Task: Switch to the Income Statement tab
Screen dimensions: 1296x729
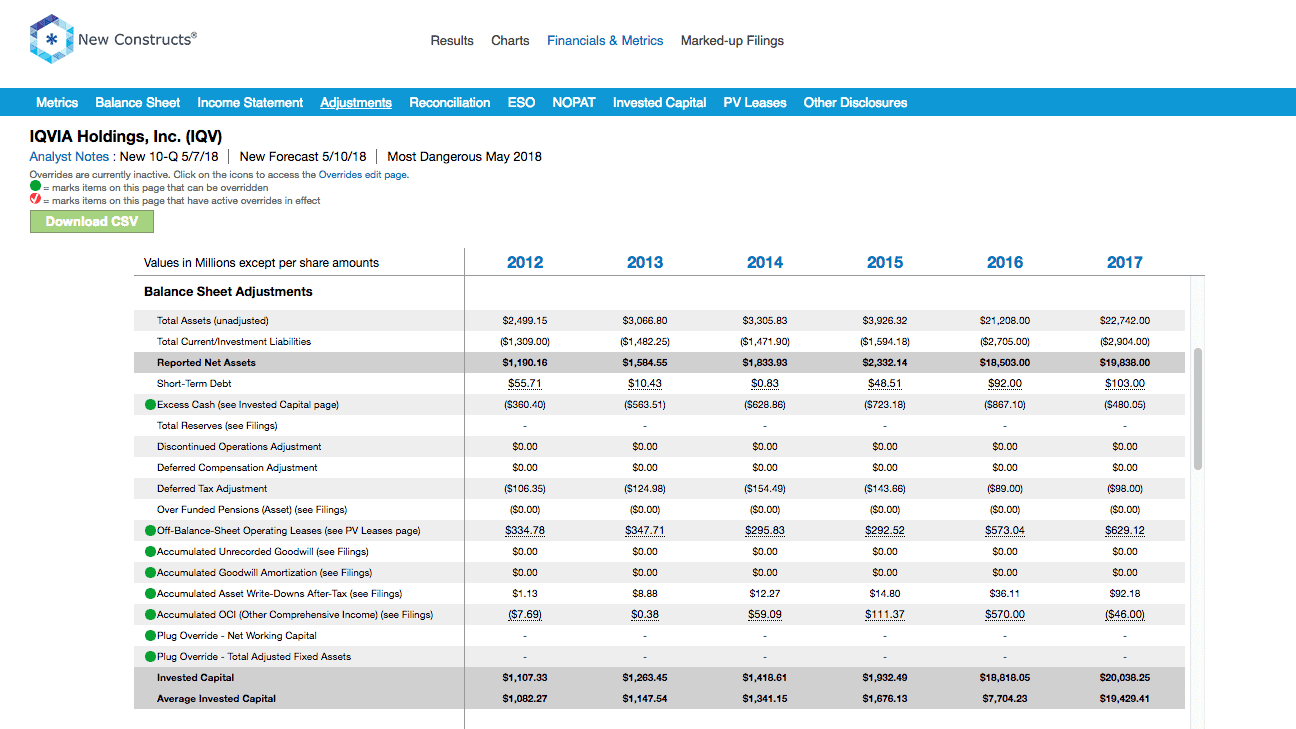Action: pos(250,103)
